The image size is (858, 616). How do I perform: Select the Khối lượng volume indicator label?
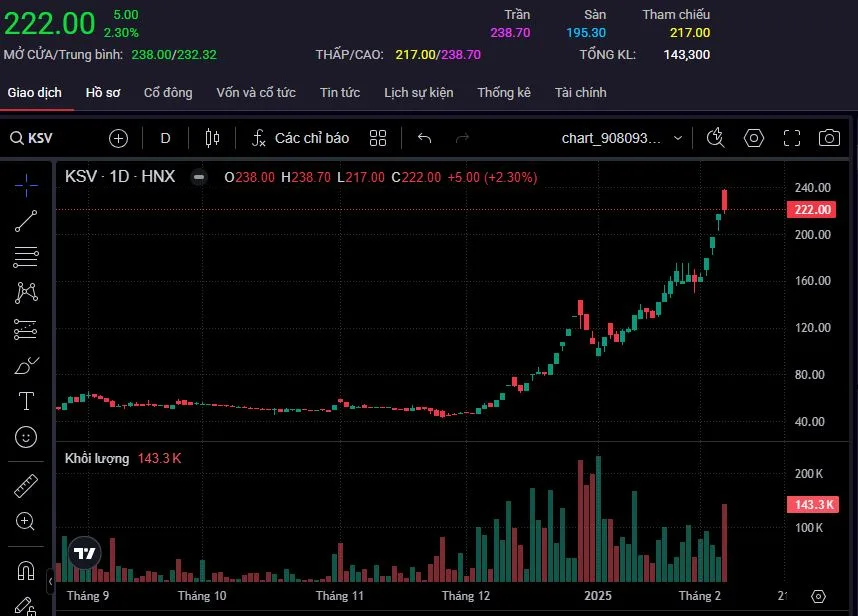(x=97, y=458)
